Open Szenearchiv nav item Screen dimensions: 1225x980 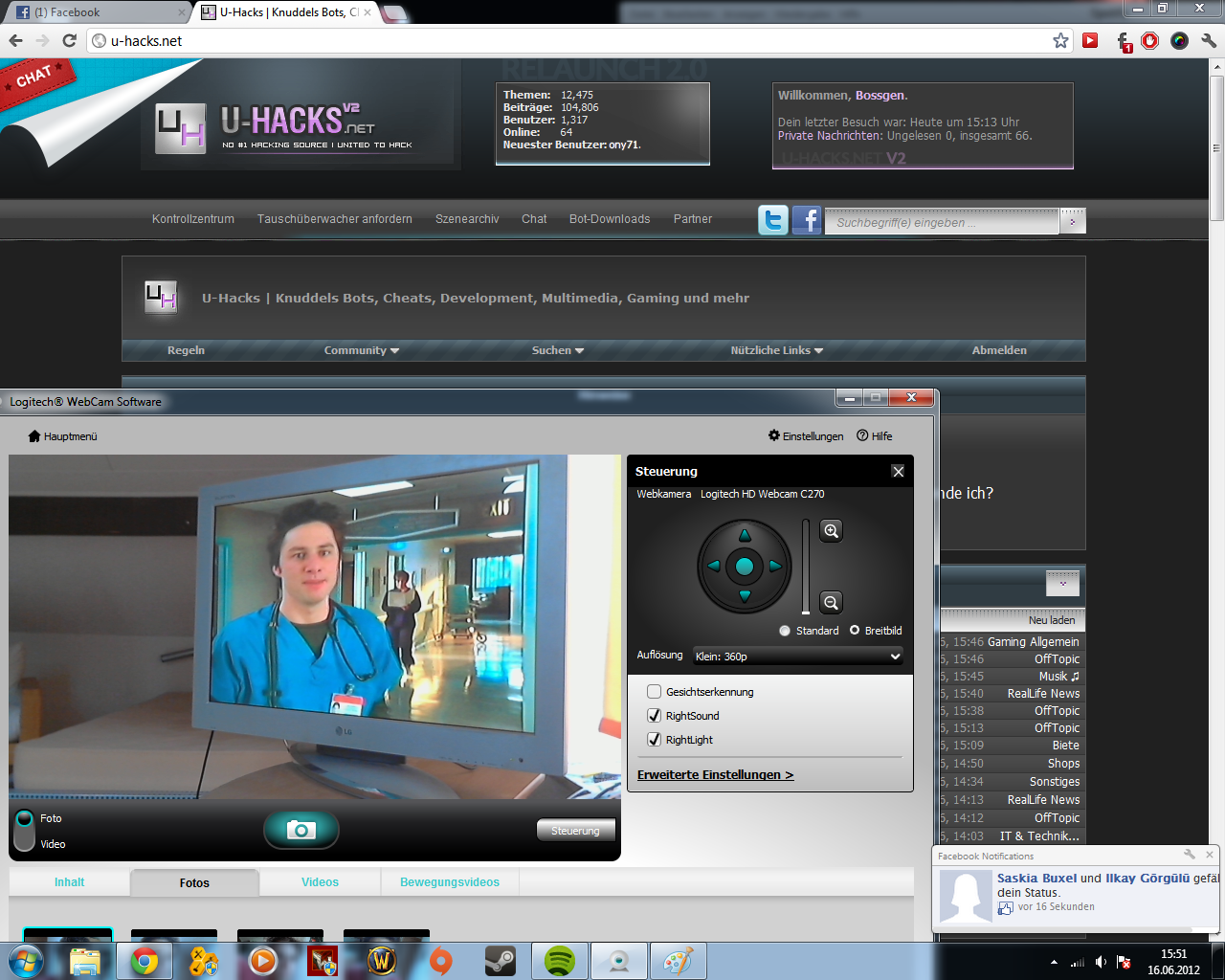tap(467, 219)
